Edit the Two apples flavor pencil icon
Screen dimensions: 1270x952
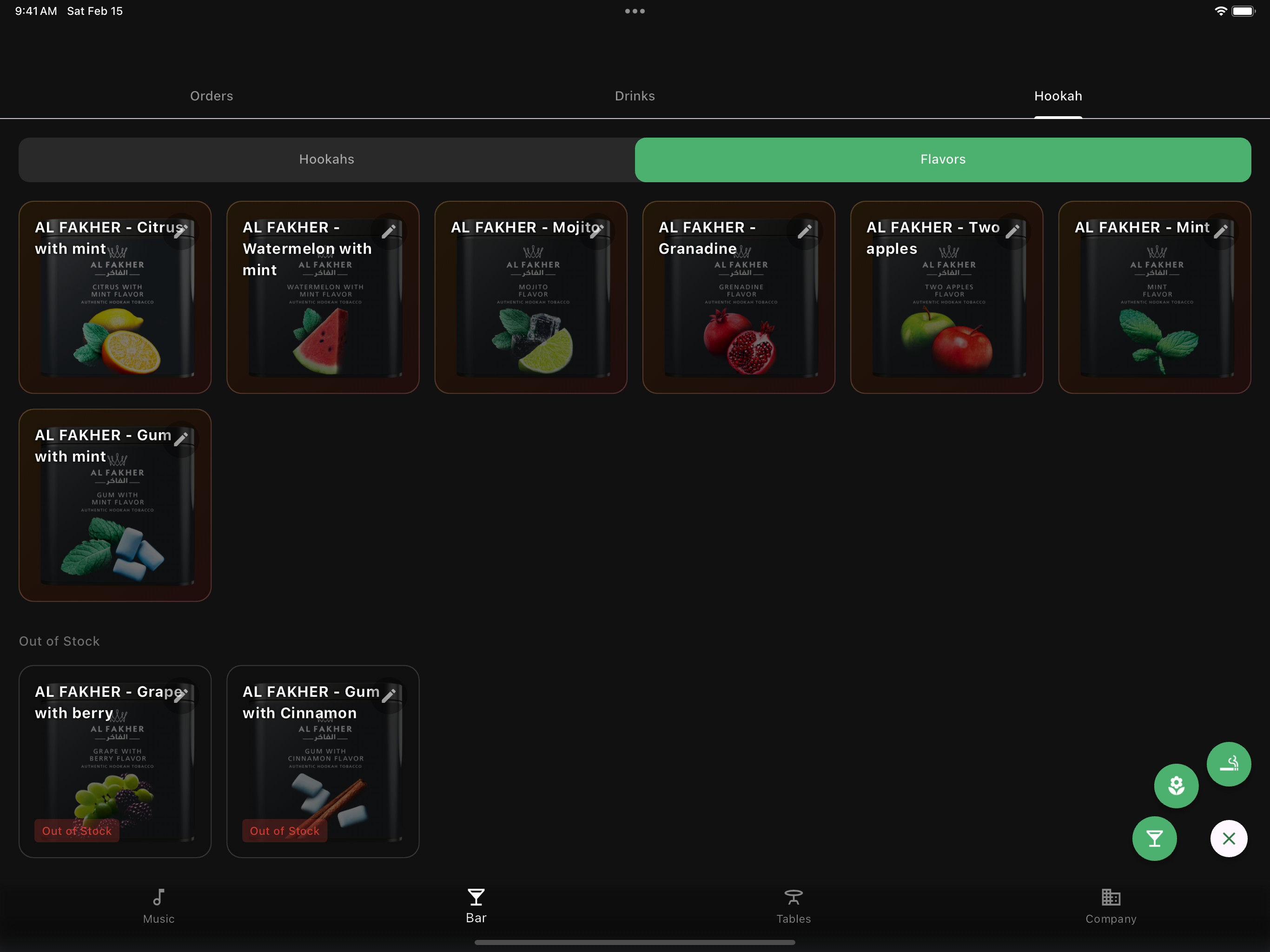tap(1012, 231)
